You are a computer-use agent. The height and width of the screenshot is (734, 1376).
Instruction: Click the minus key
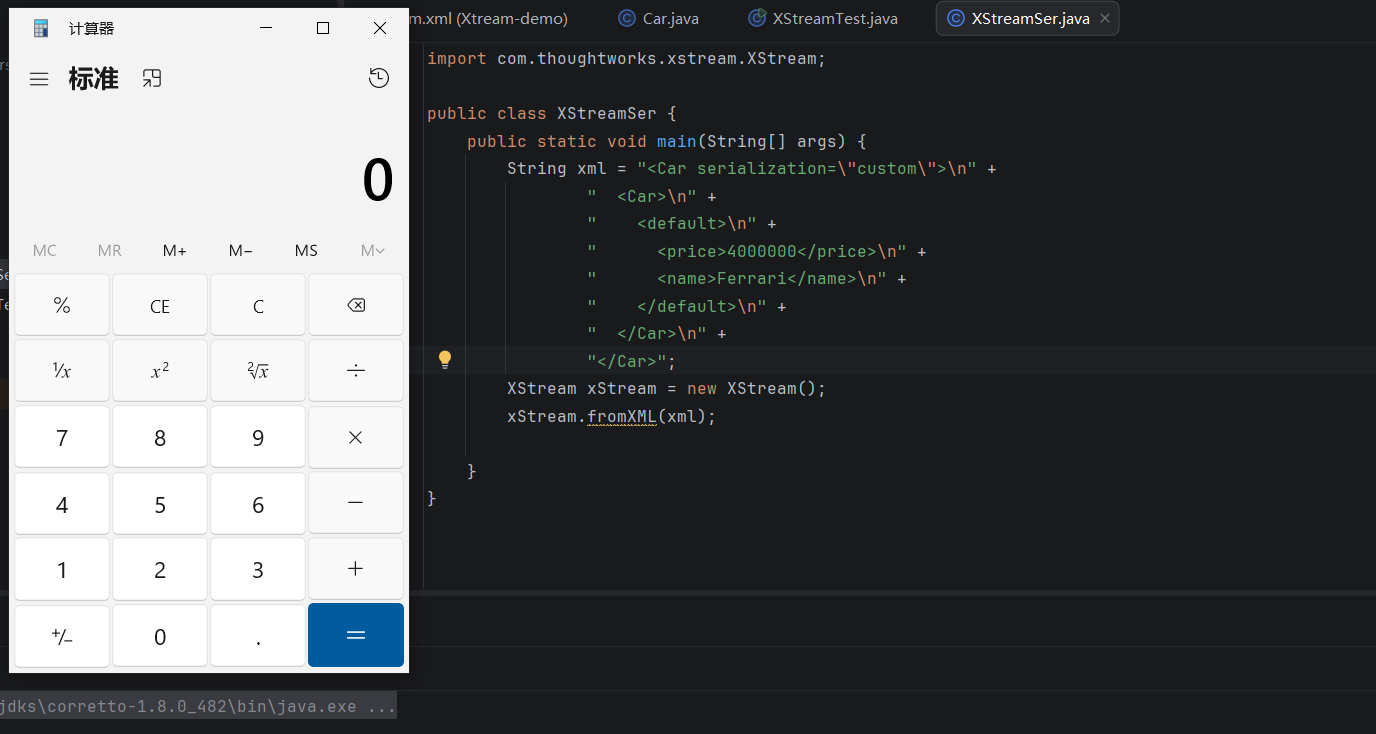tap(356, 503)
